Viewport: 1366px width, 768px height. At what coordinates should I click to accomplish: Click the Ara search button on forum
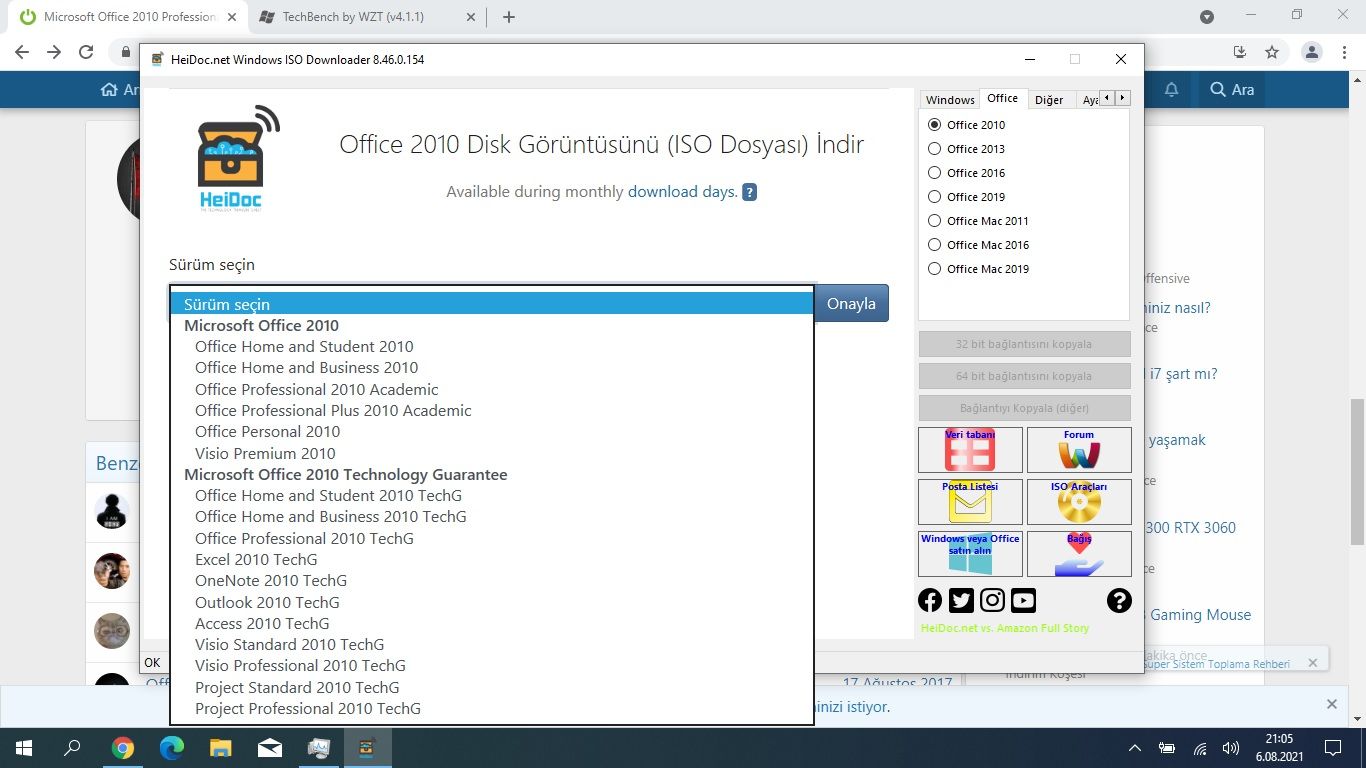coord(1231,90)
